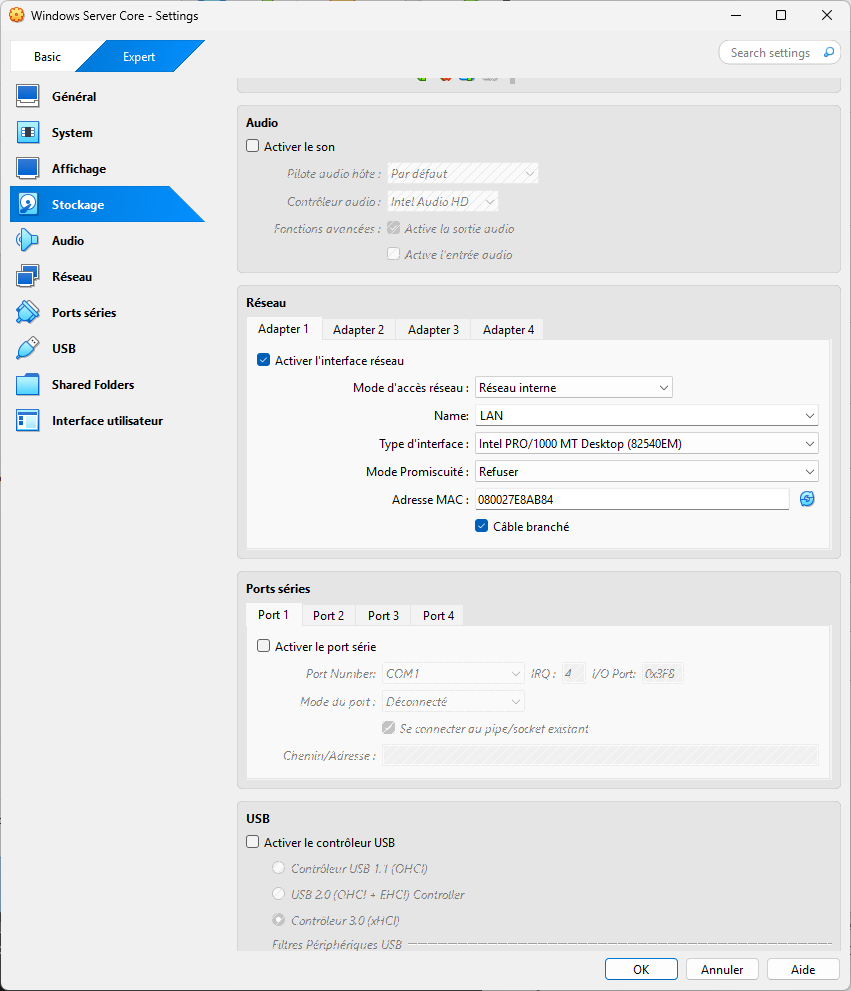Image resolution: width=851 pixels, height=991 pixels.
Task: Select the Adapter 1 tab
Action: pyautogui.click(x=283, y=329)
